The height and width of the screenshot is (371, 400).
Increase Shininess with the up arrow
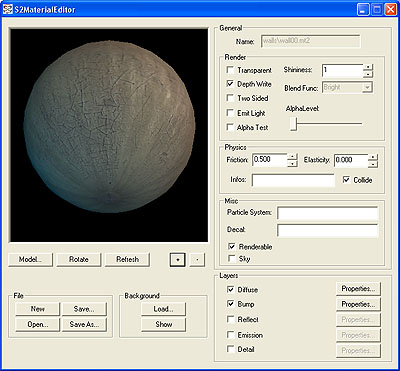(x=368, y=67)
